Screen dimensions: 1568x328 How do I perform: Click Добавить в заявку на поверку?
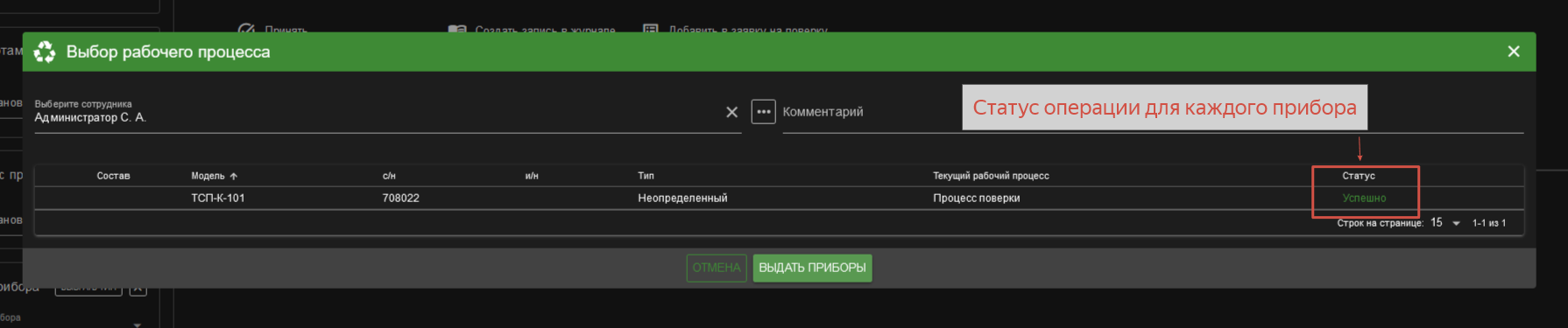click(x=736, y=30)
